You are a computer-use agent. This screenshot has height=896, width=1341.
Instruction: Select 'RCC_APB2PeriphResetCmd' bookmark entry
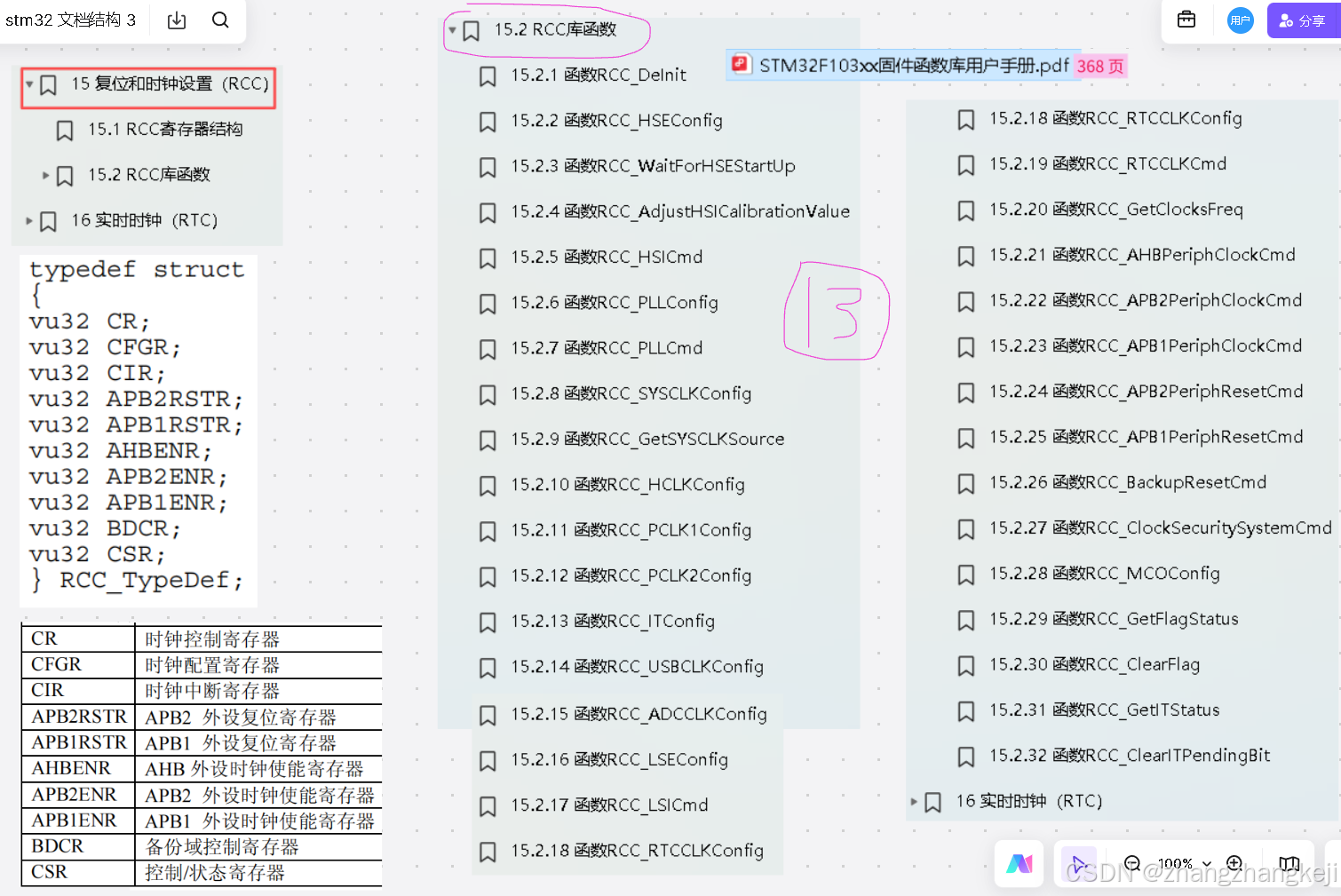[x=1147, y=391]
